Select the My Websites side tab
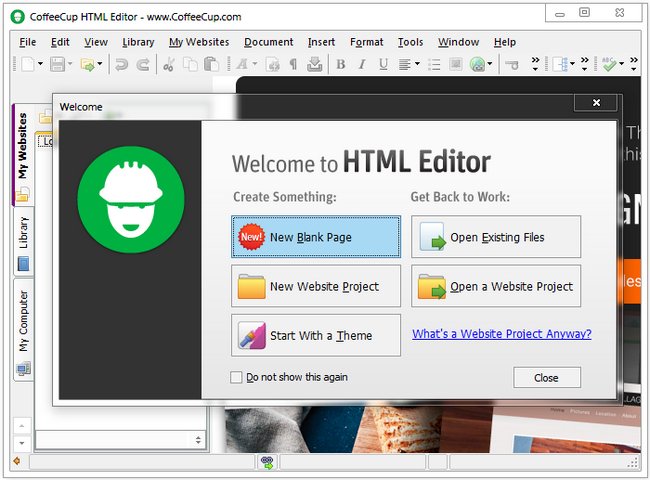 [22, 155]
